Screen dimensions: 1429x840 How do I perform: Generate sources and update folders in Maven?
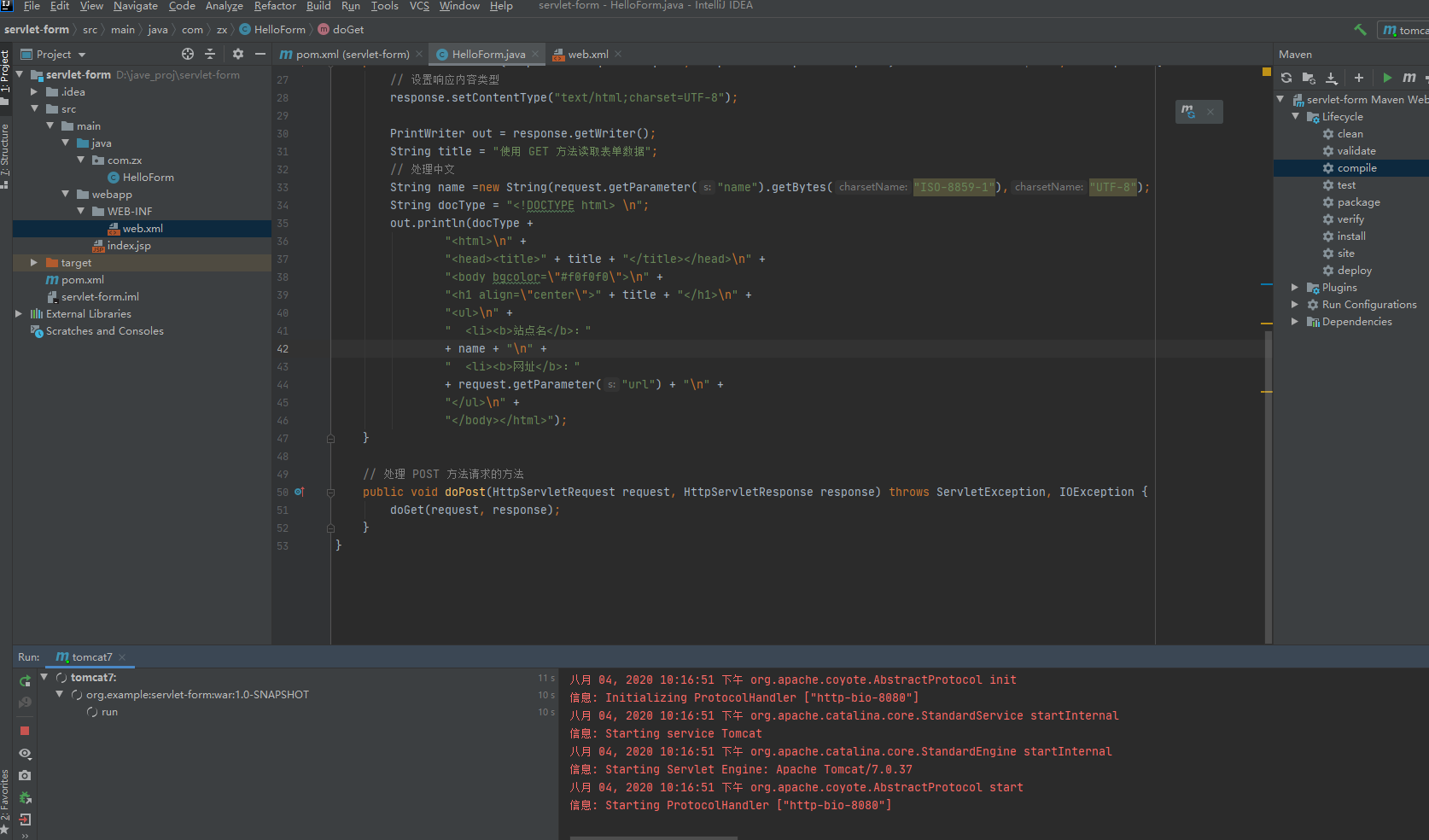[1309, 78]
